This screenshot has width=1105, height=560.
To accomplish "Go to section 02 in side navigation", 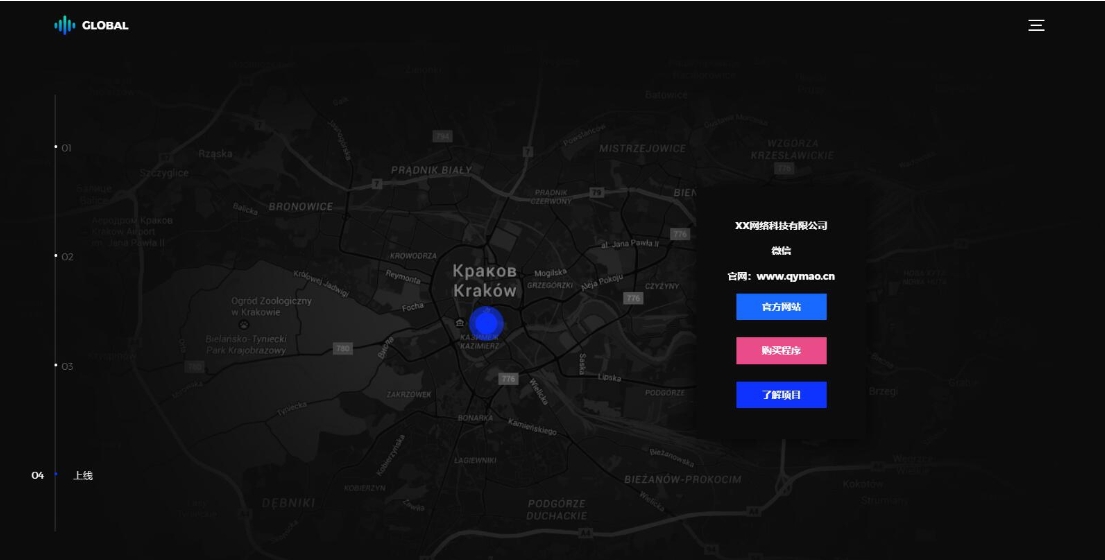I will (67, 257).
